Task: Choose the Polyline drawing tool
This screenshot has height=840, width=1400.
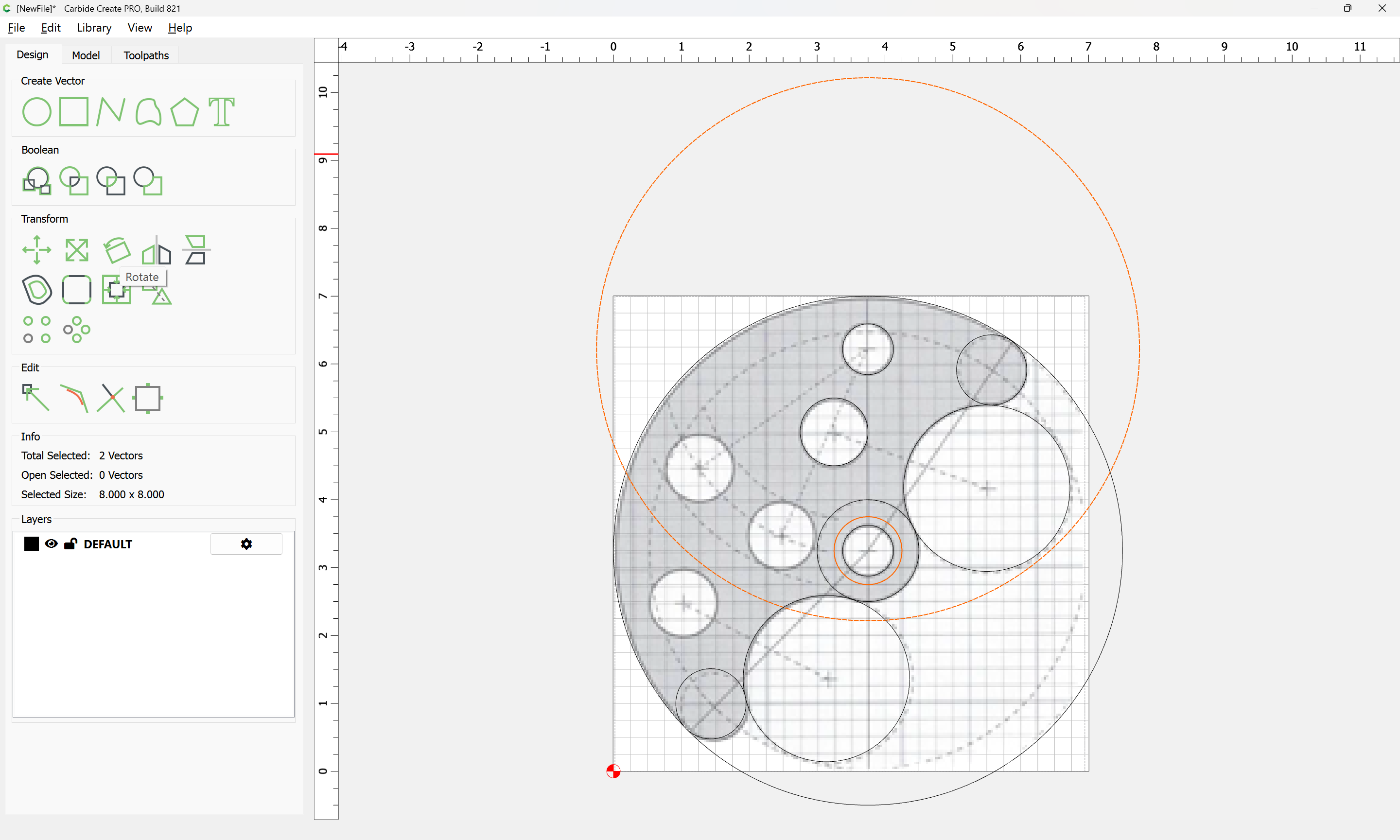Action: (x=110, y=111)
